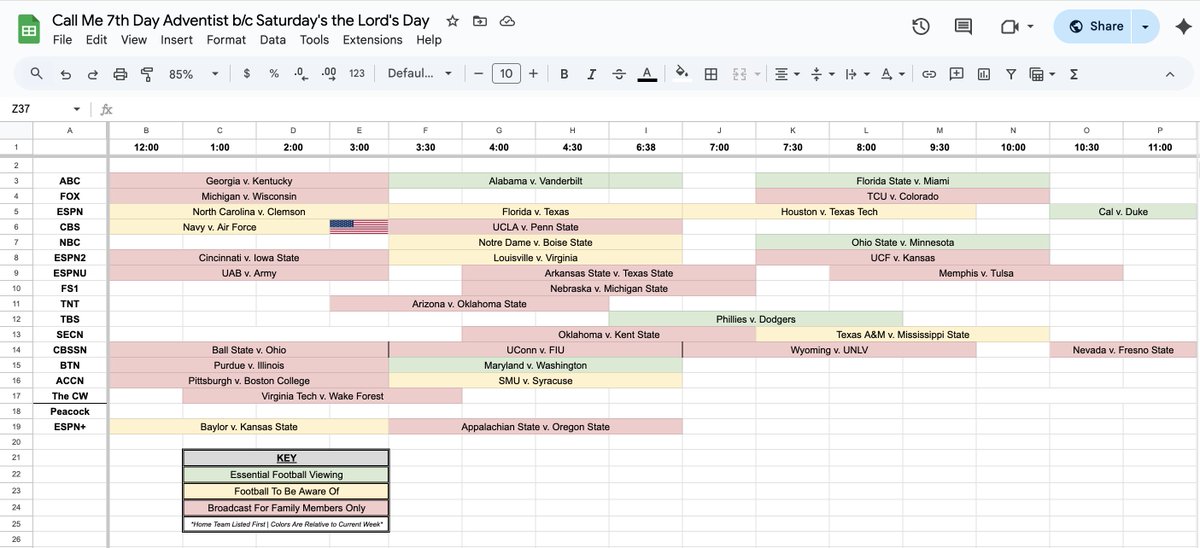1200x548 pixels.
Task: Open vertical align dropdown
Action: point(822,74)
